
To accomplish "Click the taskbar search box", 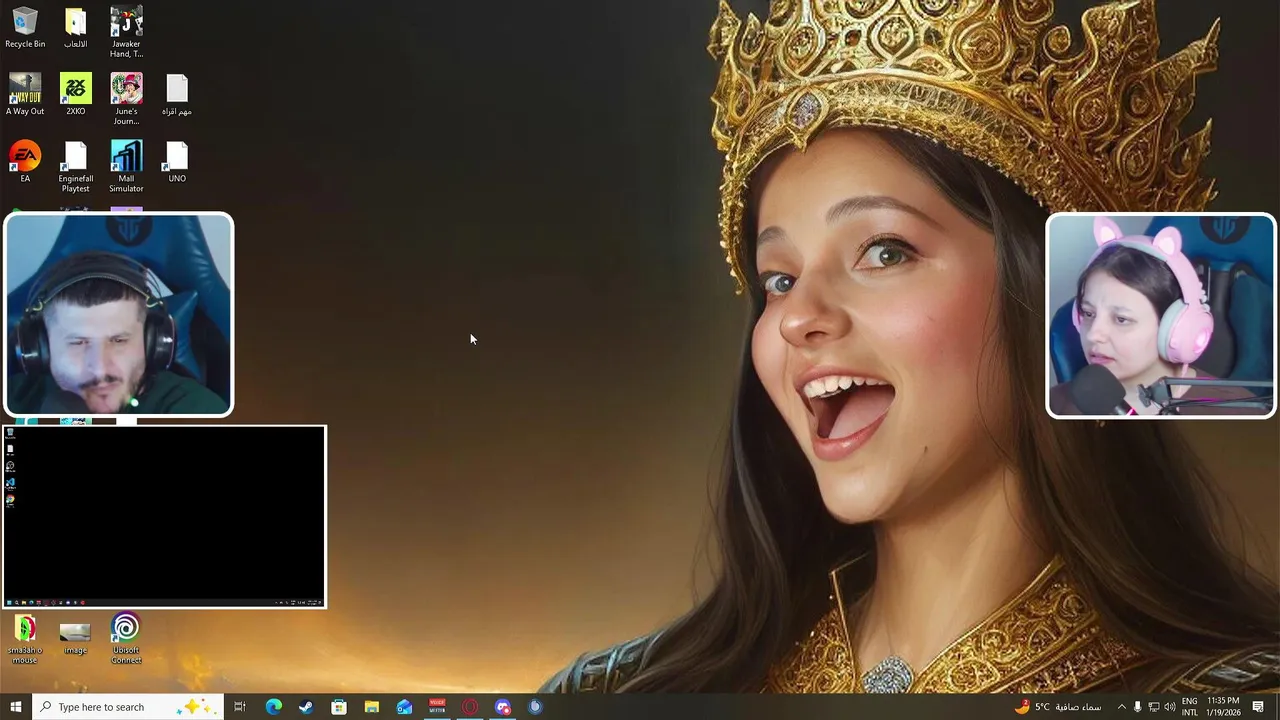I will [x=128, y=707].
